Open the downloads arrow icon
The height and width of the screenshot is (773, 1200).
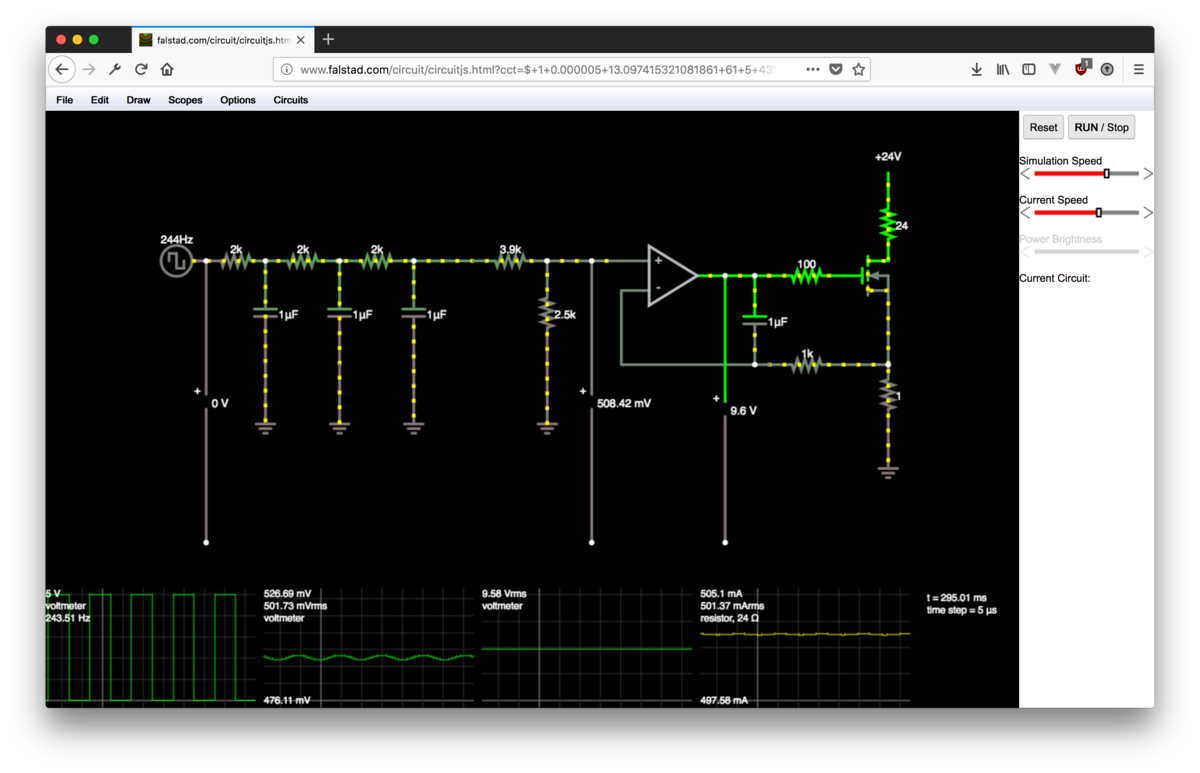tap(976, 69)
